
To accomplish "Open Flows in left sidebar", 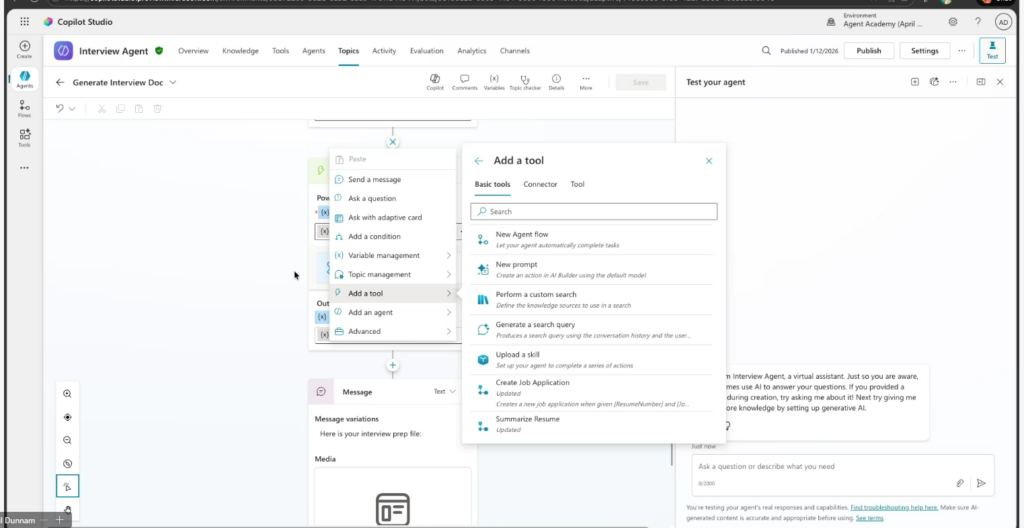I will pyautogui.click(x=24, y=107).
